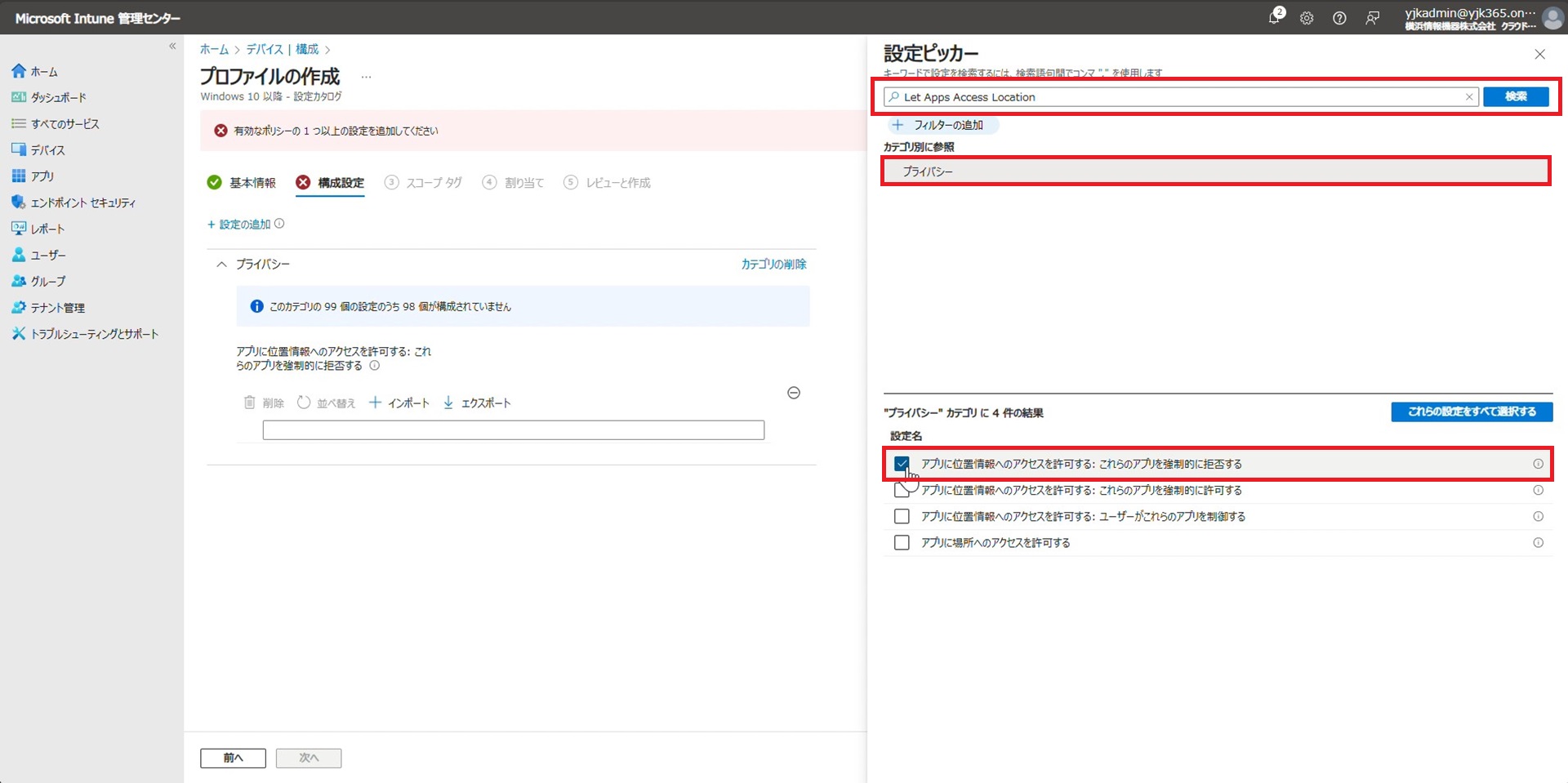The image size is (1568, 783).
Task: Click the + インポート toolbar item
Action: (x=399, y=403)
